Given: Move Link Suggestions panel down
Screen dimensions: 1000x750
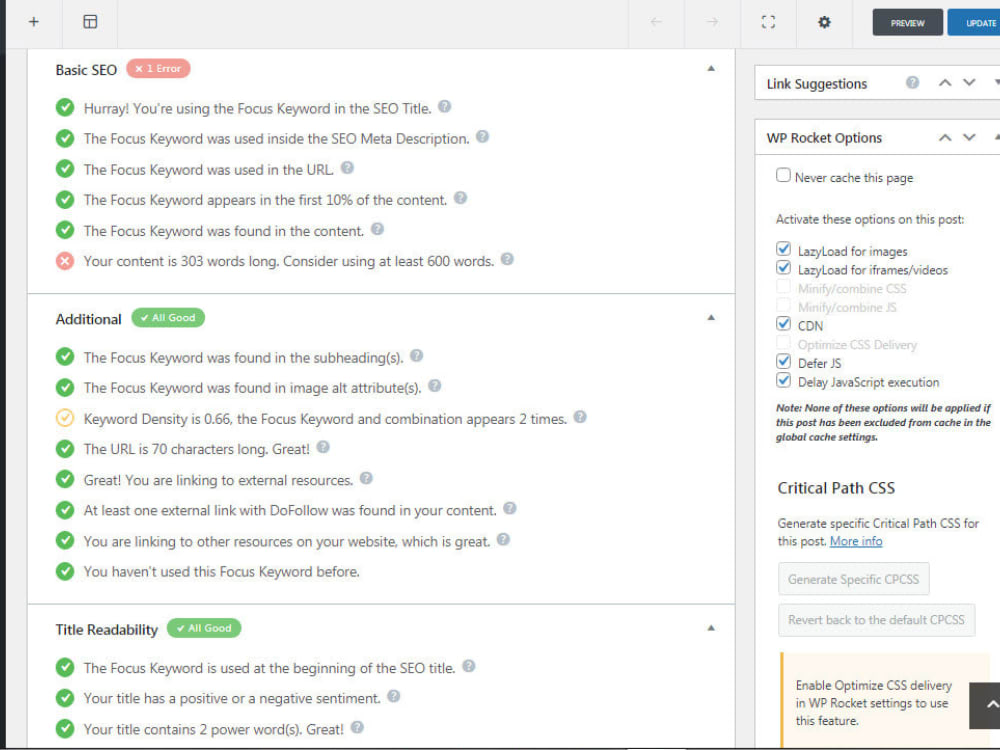Looking at the screenshot, I should pos(969,83).
